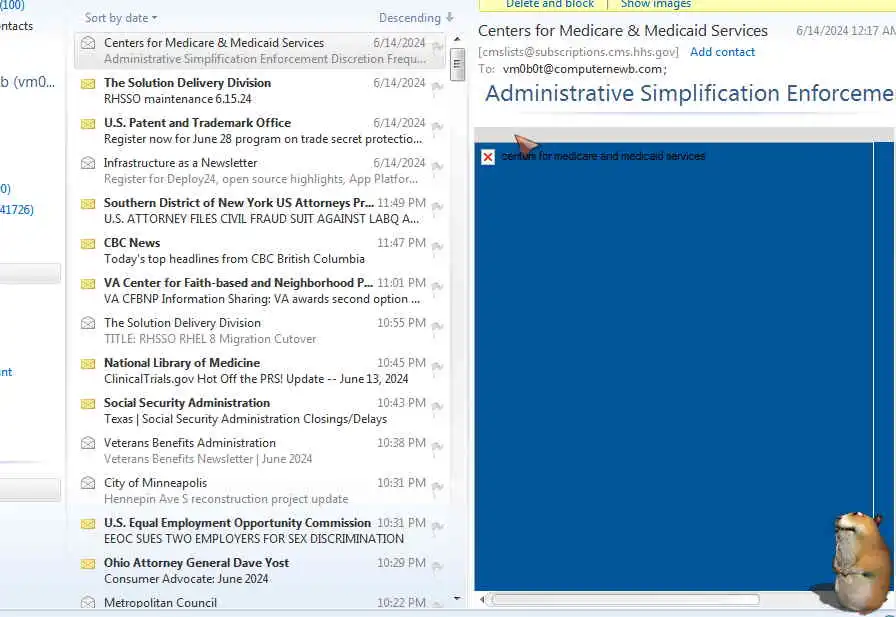Click envelope icon for National Library of Medicine
896x617 pixels.
[88, 364]
